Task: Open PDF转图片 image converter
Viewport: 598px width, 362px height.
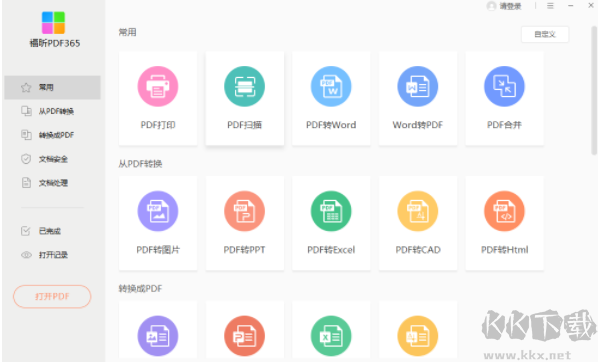Action: click(158, 223)
